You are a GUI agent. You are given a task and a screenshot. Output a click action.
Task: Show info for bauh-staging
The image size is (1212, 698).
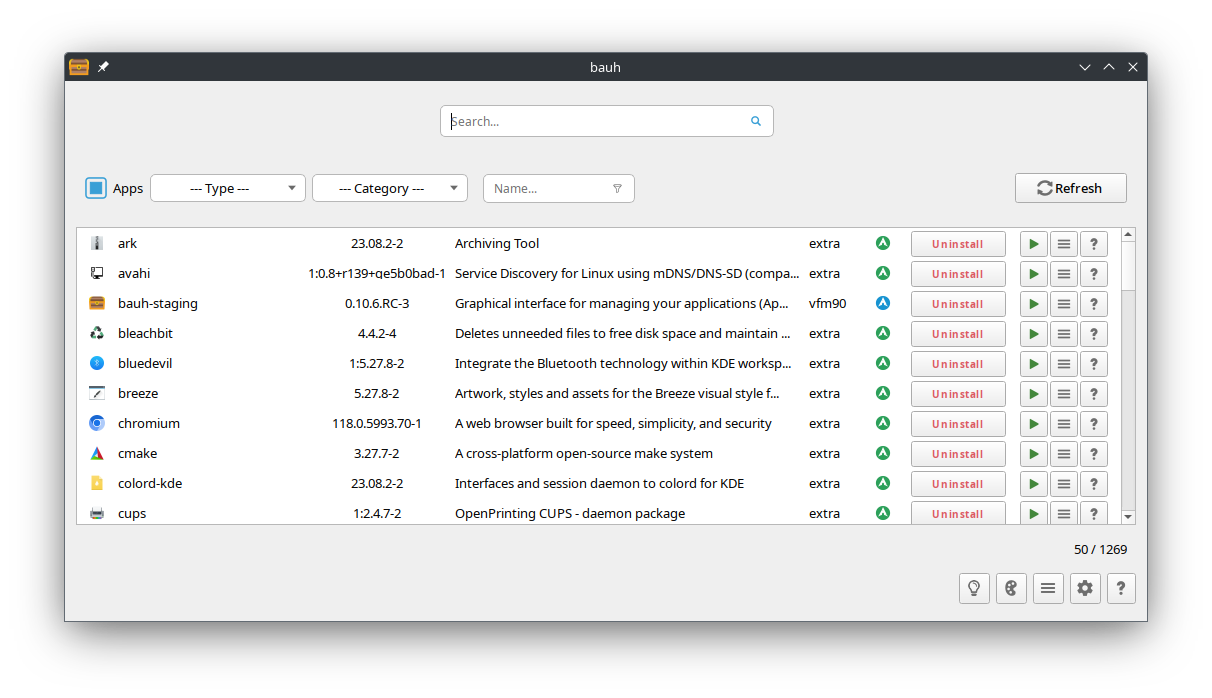click(x=1094, y=304)
